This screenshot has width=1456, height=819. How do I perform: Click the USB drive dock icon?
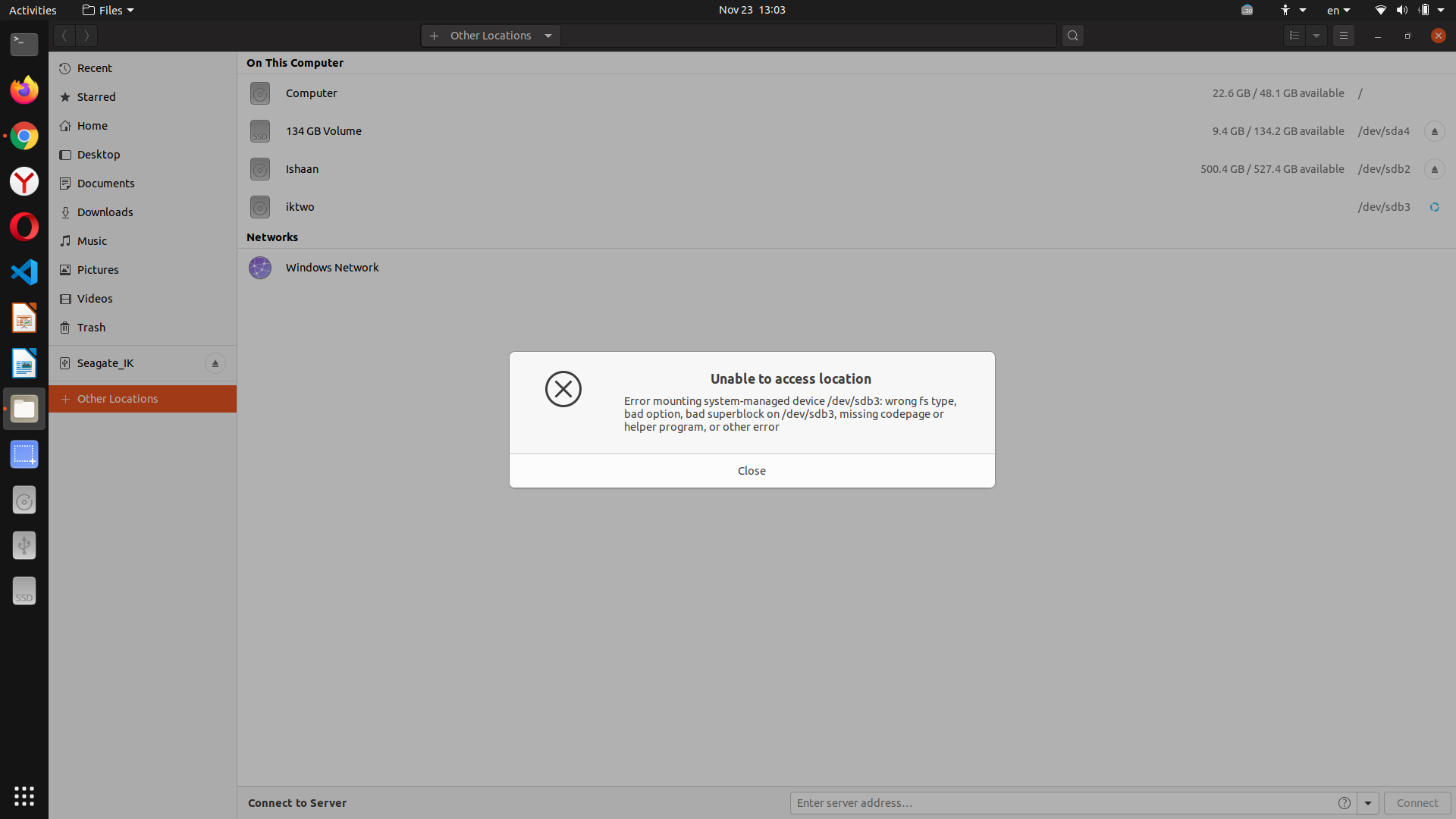click(x=24, y=545)
